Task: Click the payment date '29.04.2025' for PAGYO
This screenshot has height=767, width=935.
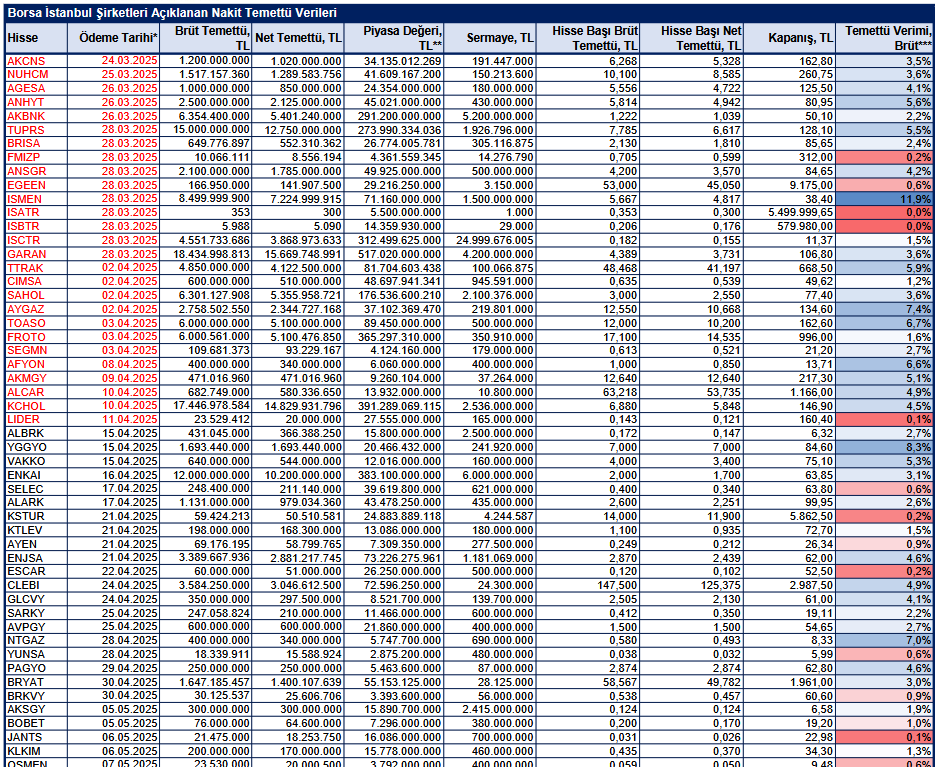Action: pos(129,668)
